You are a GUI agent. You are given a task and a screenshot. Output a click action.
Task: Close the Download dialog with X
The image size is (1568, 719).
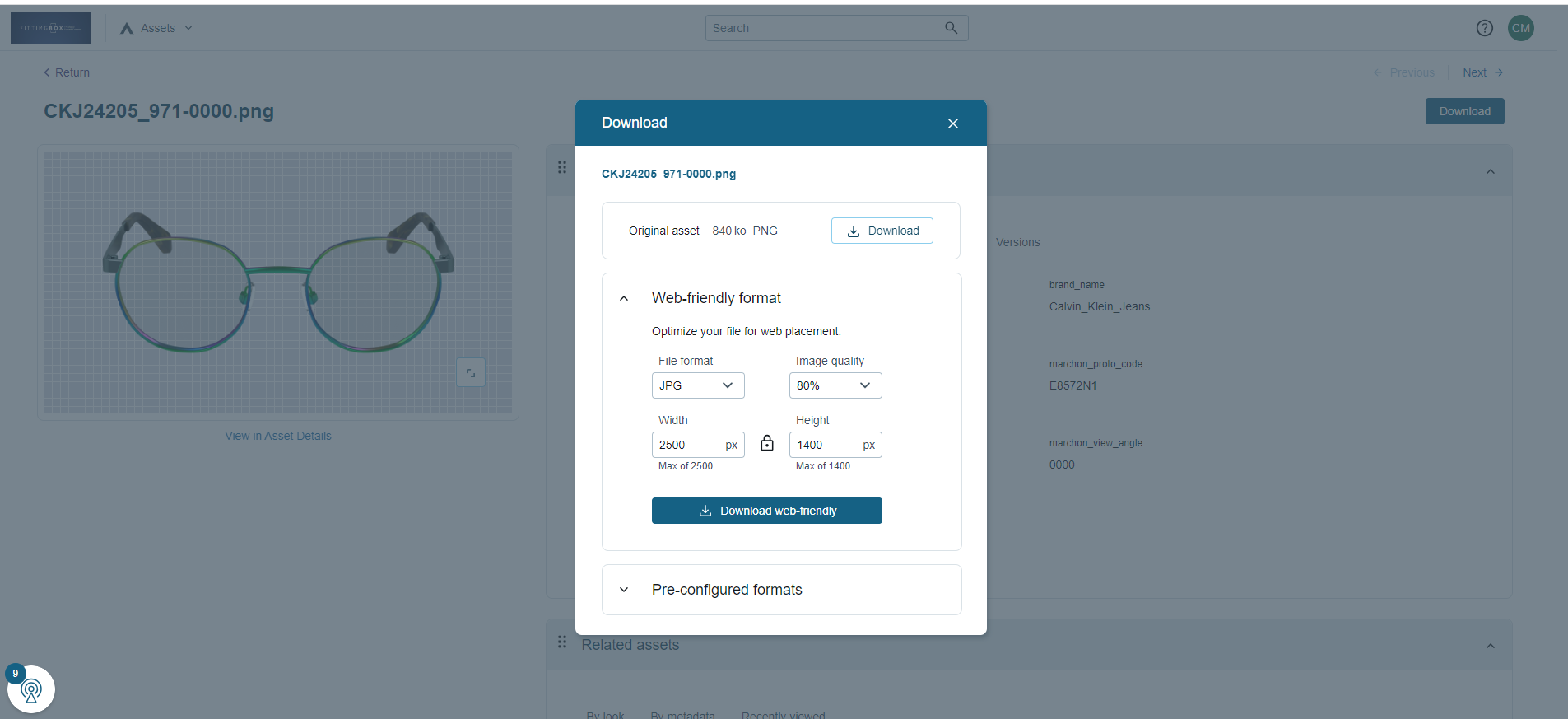pos(952,124)
